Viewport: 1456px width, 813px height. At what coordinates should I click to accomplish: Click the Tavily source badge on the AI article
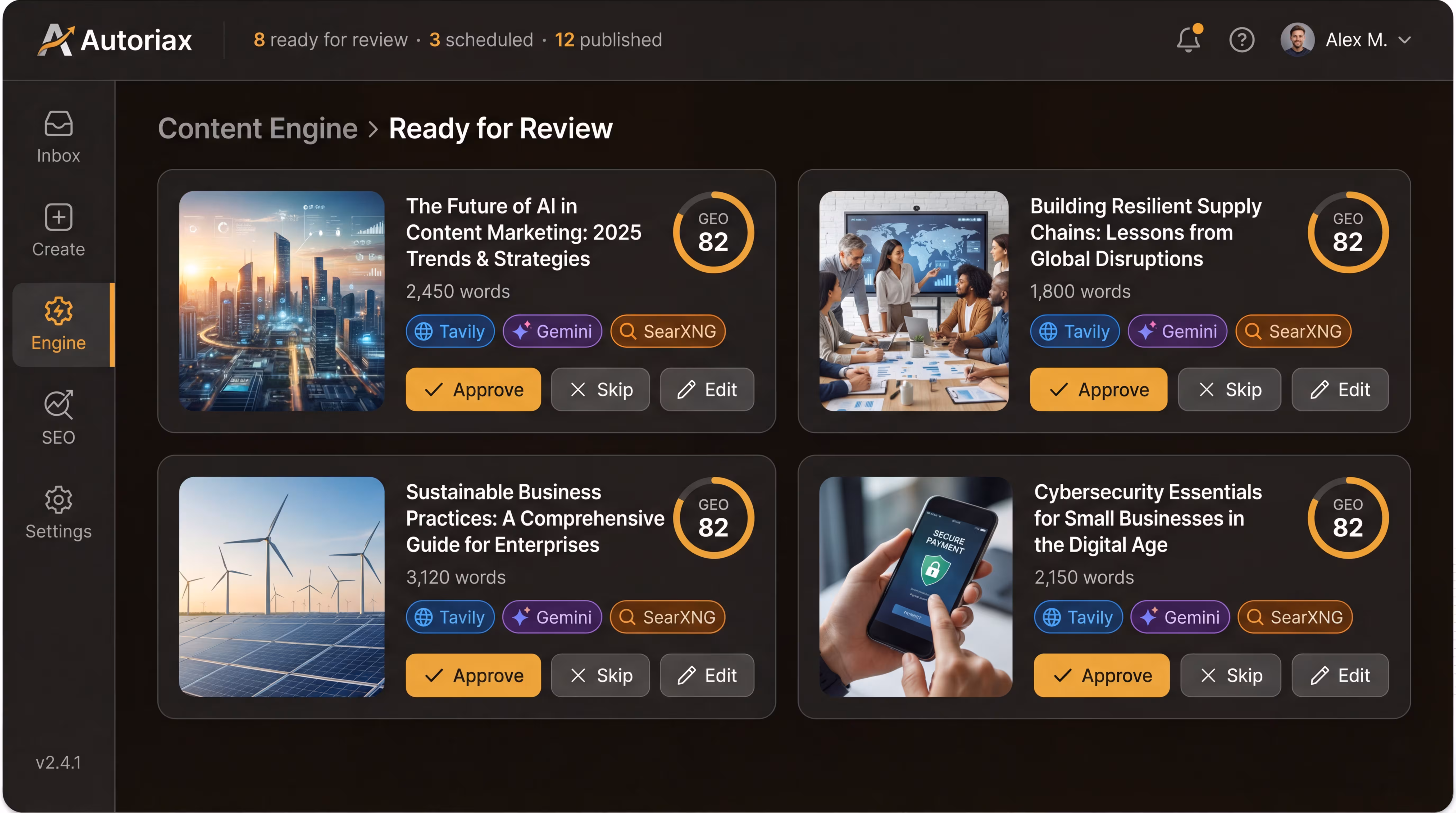coord(450,331)
